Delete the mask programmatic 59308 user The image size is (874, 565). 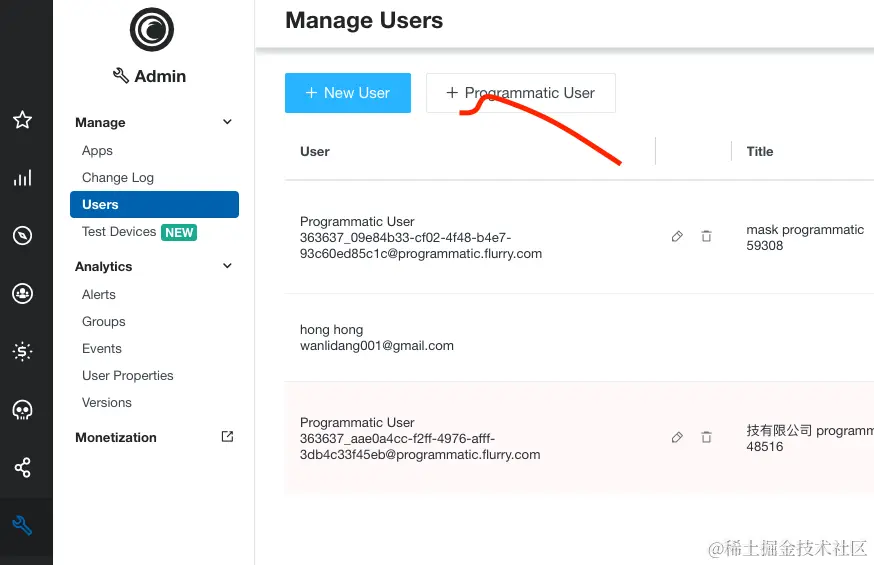706,236
